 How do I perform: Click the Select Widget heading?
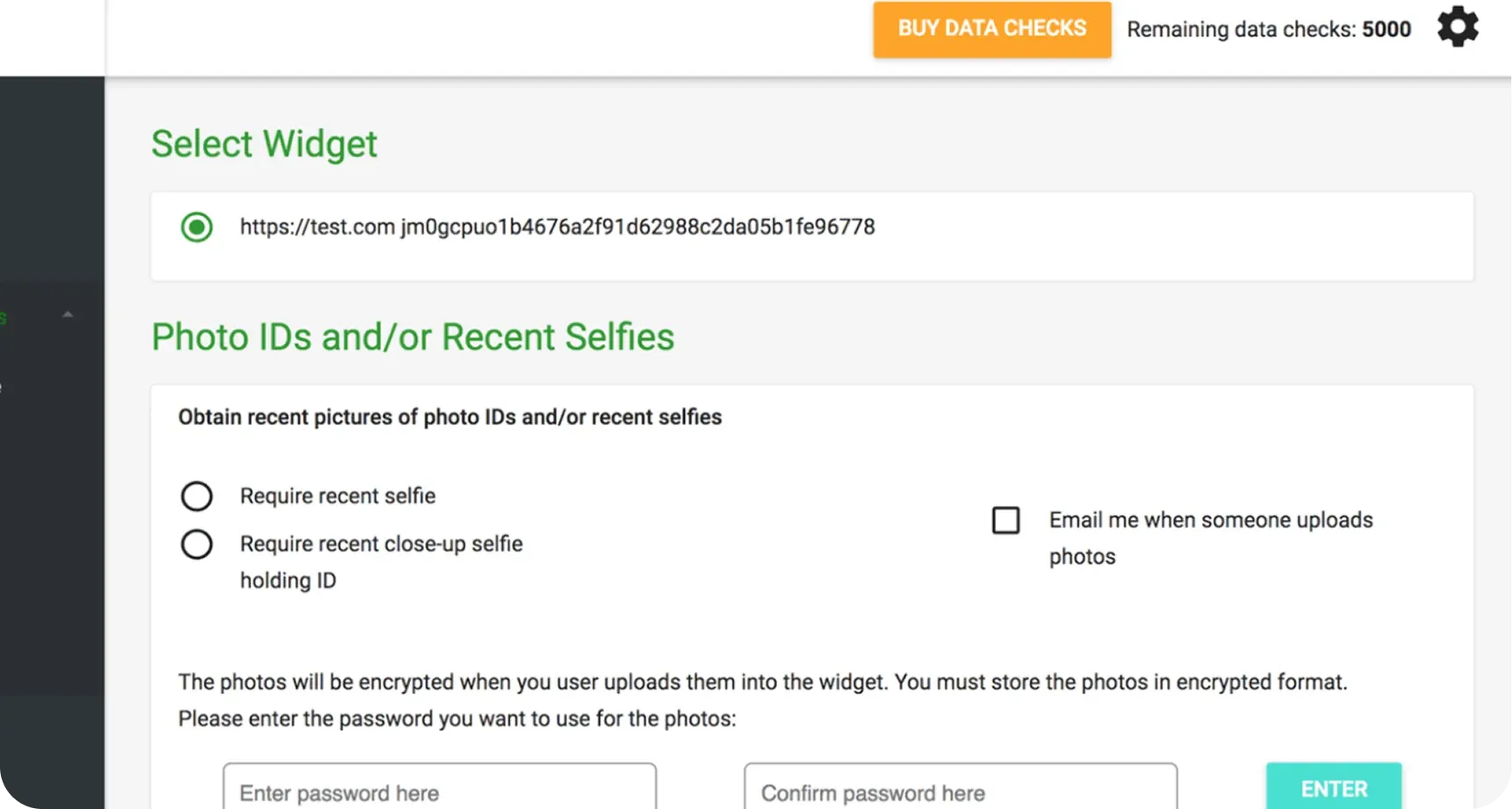(x=263, y=144)
